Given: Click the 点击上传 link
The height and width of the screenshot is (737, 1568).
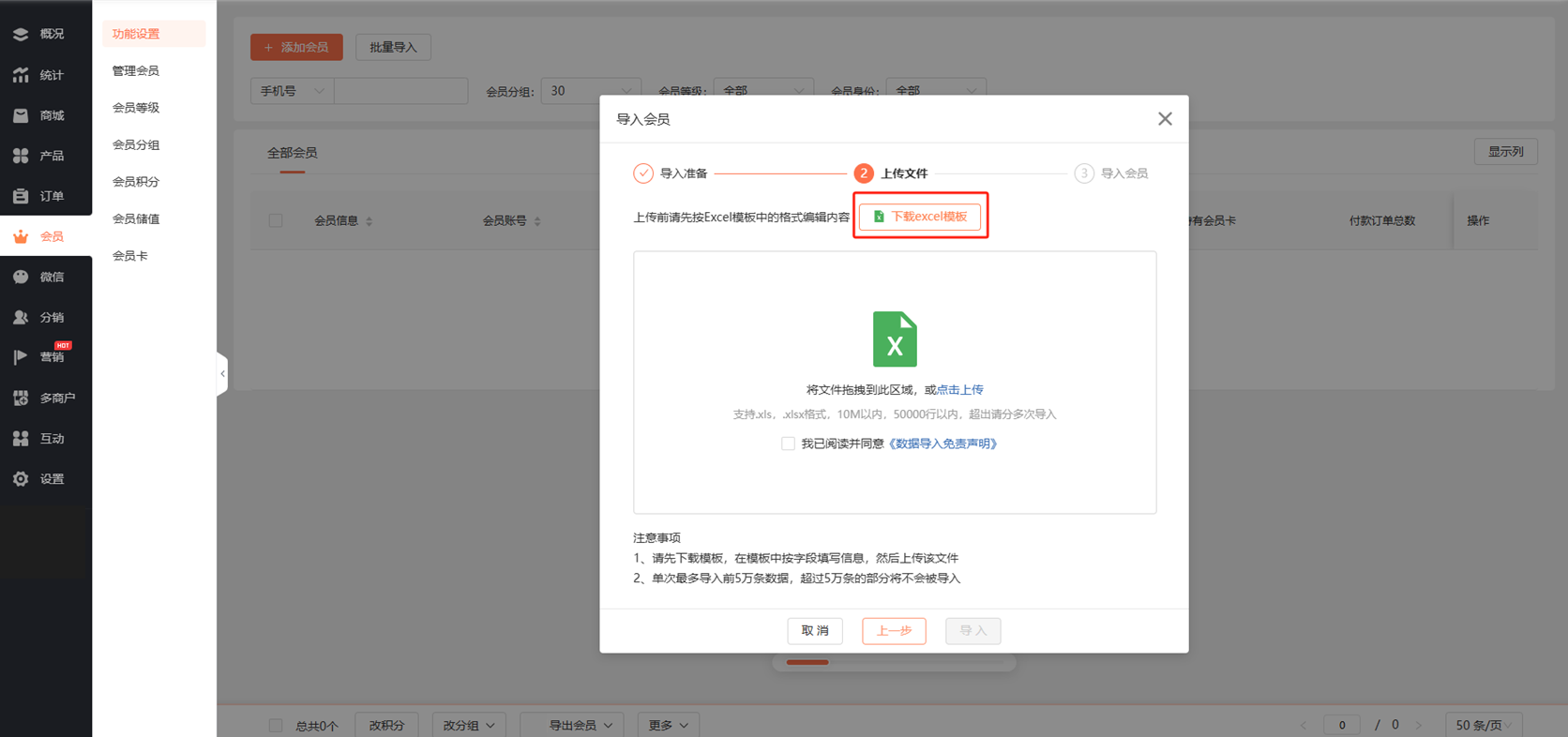Looking at the screenshot, I should pos(960,390).
